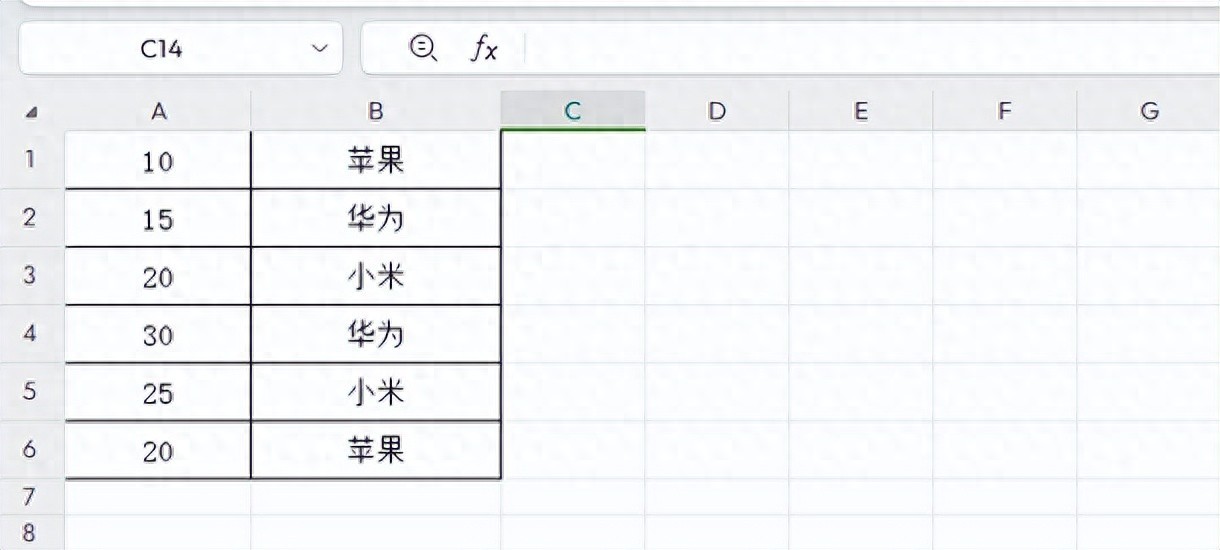This screenshot has width=1220, height=550.
Task: Click the fx insert function icon
Action: pos(484,48)
